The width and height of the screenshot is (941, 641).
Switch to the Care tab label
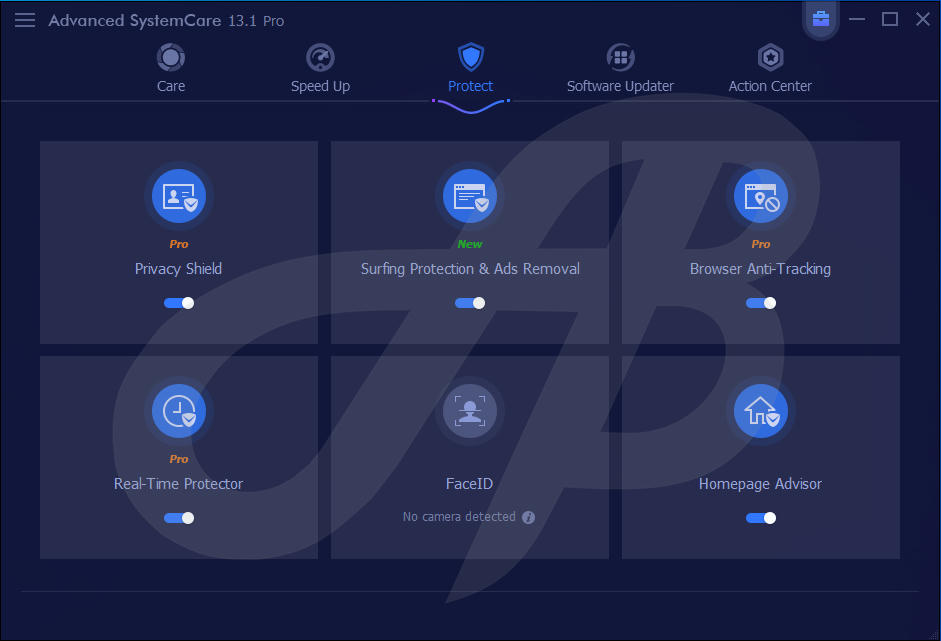click(x=171, y=86)
